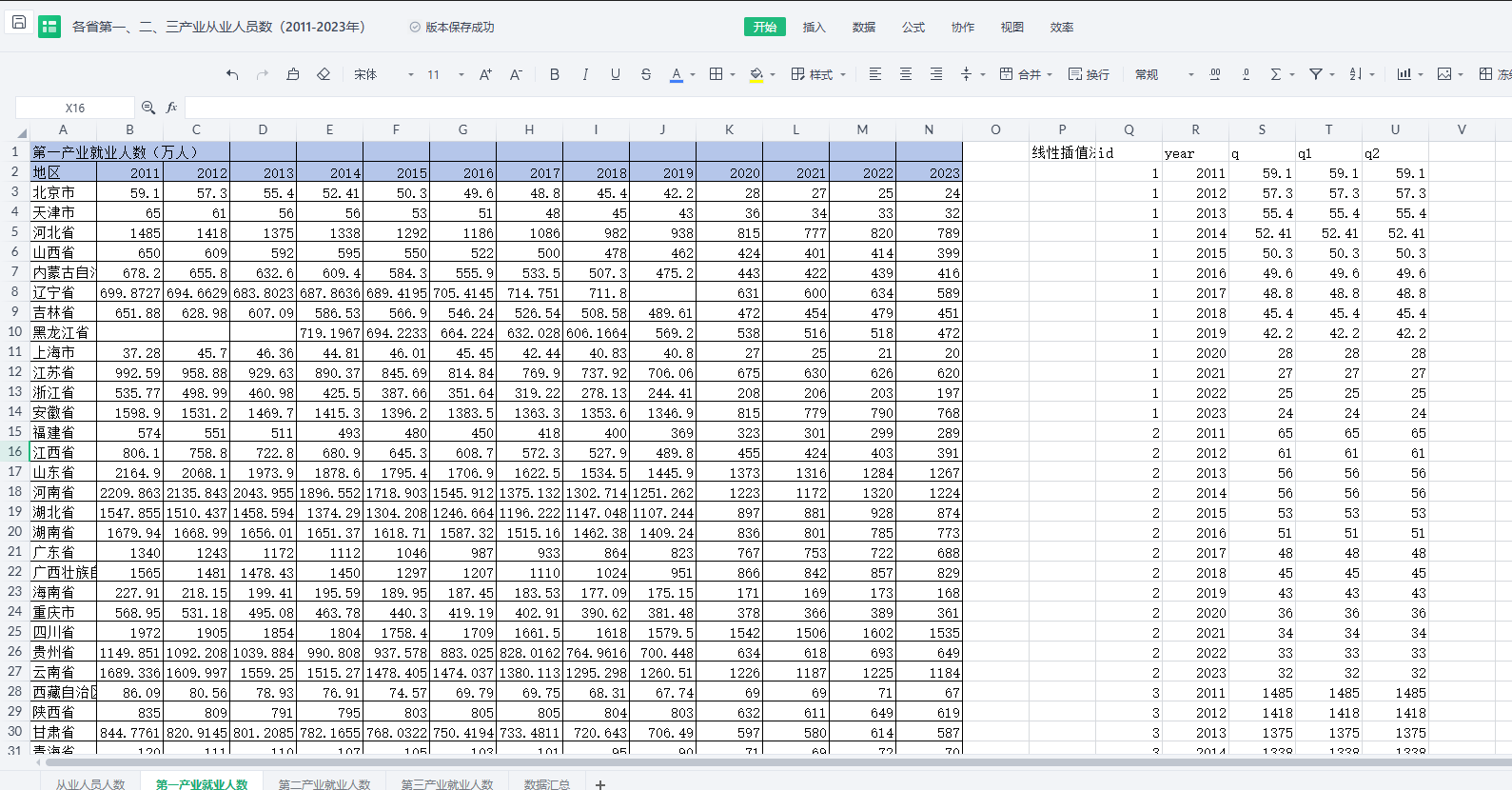Align text left
Screen dimensions: 1512x790
[x=875, y=74]
